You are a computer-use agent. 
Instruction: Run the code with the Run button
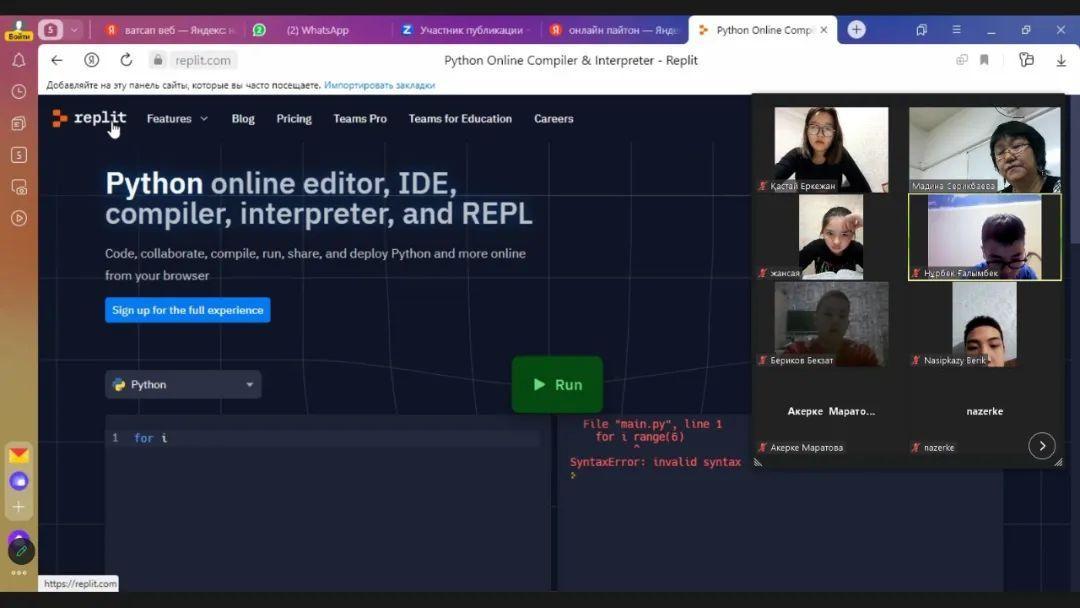557,384
